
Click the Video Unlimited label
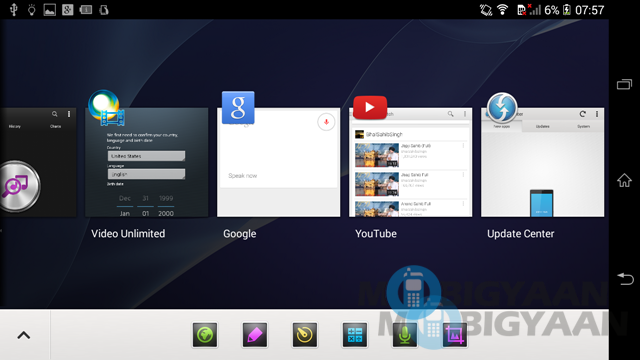pos(128,234)
